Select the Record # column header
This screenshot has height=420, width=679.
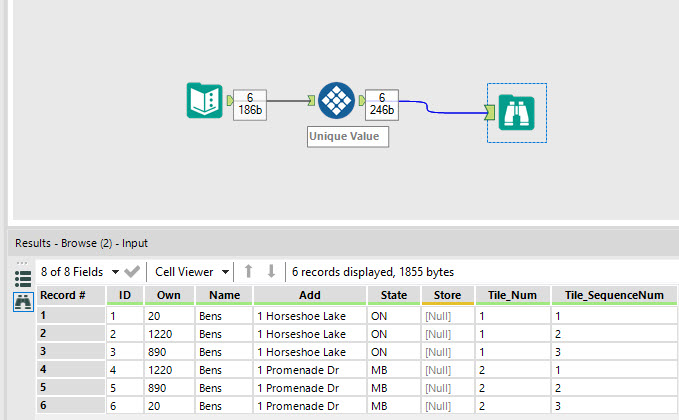point(70,295)
